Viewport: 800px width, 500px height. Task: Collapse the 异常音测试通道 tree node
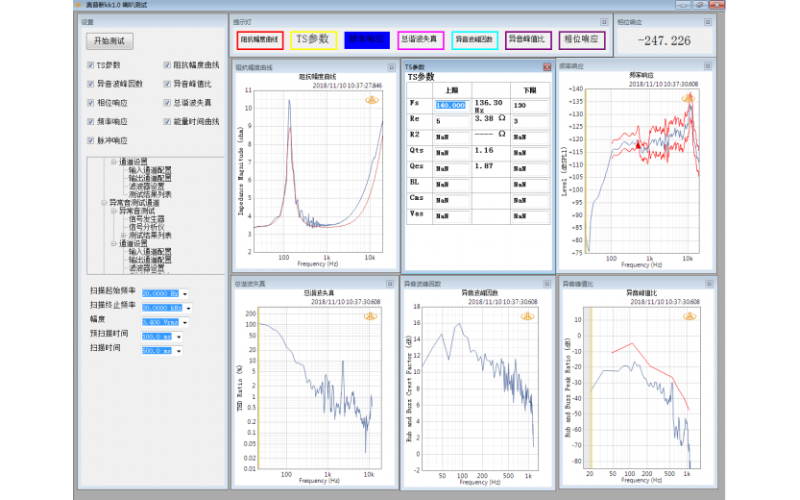[104, 203]
